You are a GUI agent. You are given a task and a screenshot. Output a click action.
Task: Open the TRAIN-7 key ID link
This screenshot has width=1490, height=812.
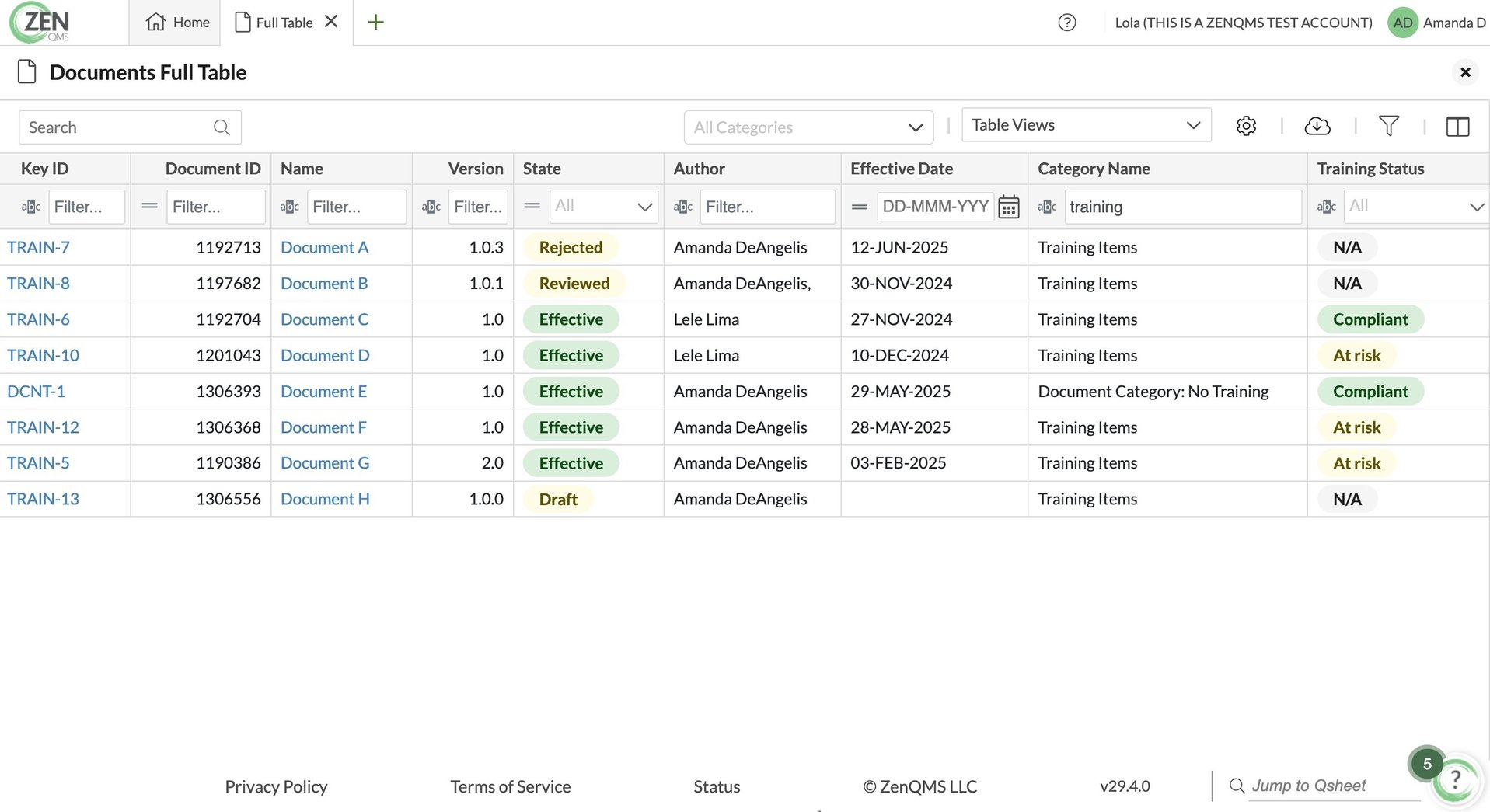38,247
